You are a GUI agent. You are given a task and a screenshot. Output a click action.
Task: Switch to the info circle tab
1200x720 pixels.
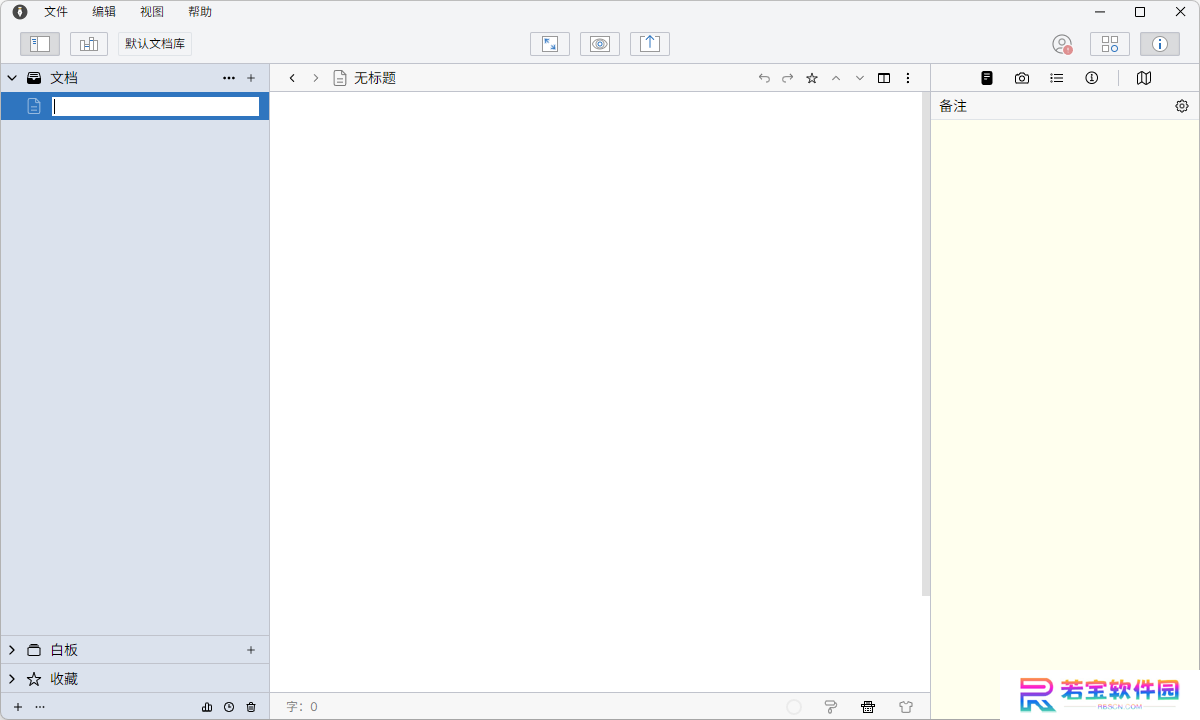click(1092, 78)
